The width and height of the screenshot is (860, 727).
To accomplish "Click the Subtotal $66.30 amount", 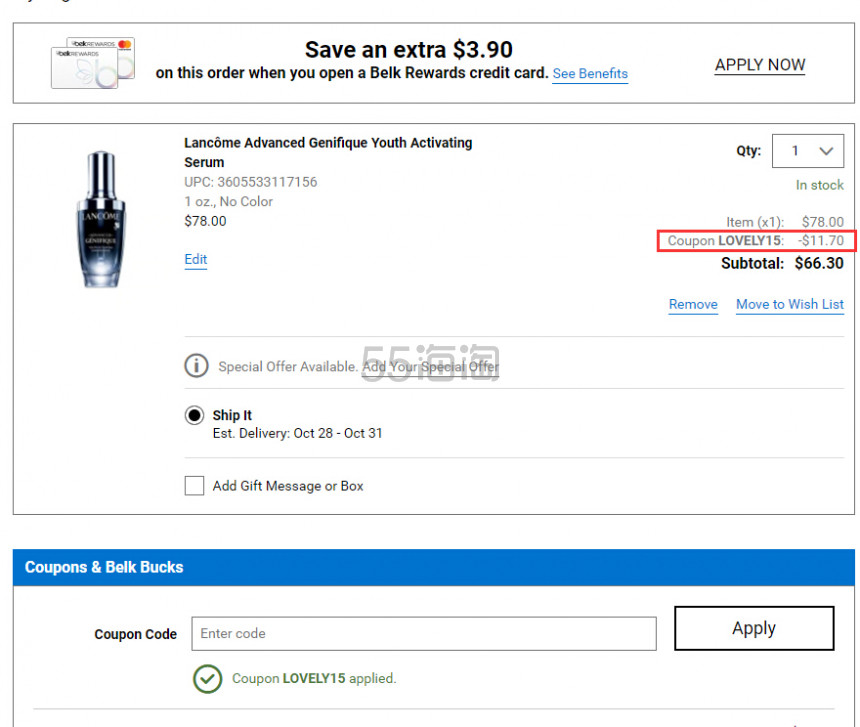I will [x=818, y=264].
